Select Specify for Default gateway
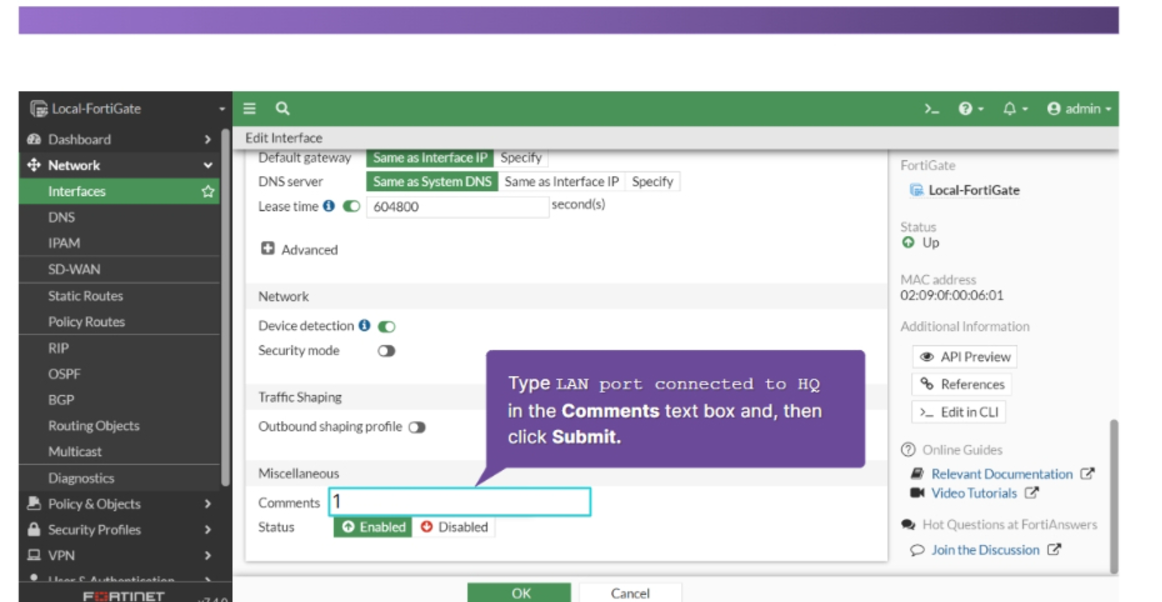The width and height of the screenshot is (1162, 602). [521, 158]
